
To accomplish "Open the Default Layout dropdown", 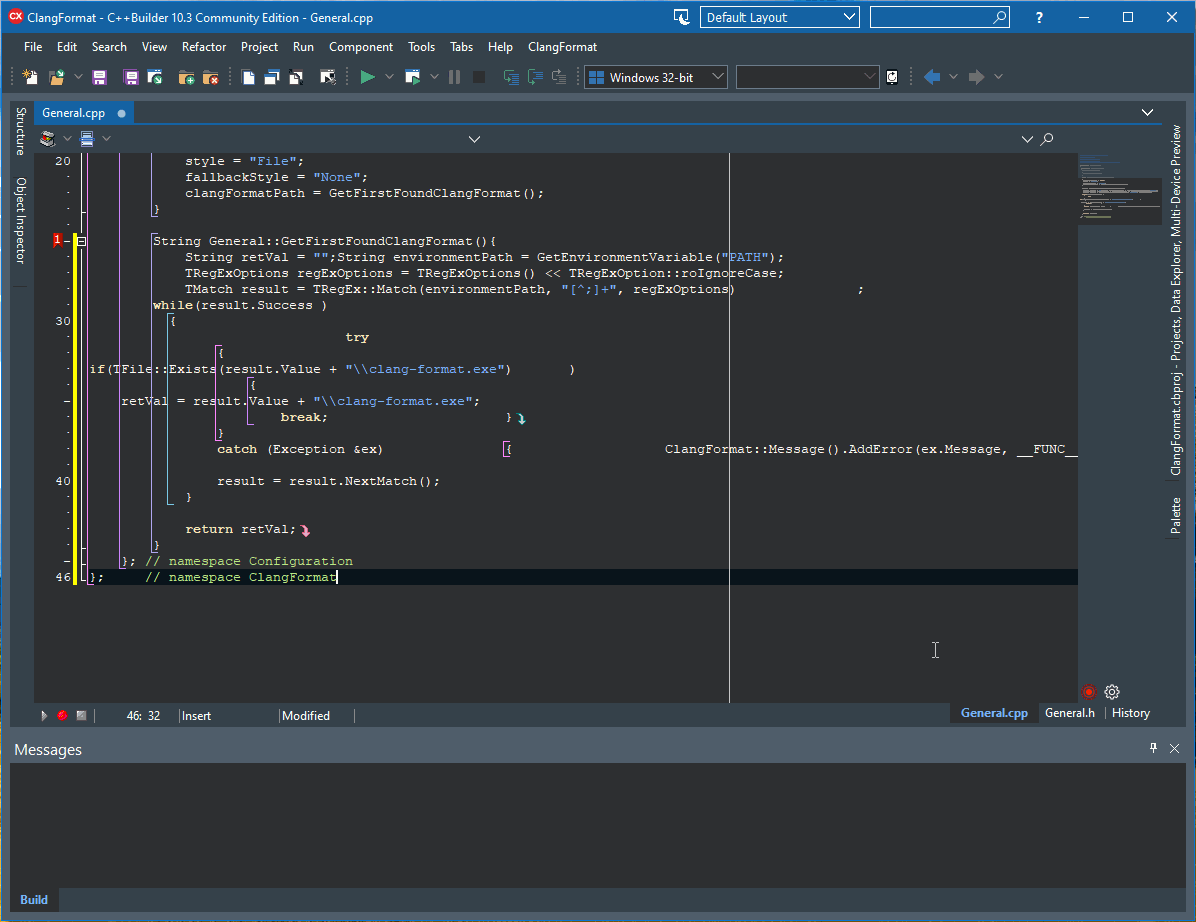I will [x=779, y=17].
